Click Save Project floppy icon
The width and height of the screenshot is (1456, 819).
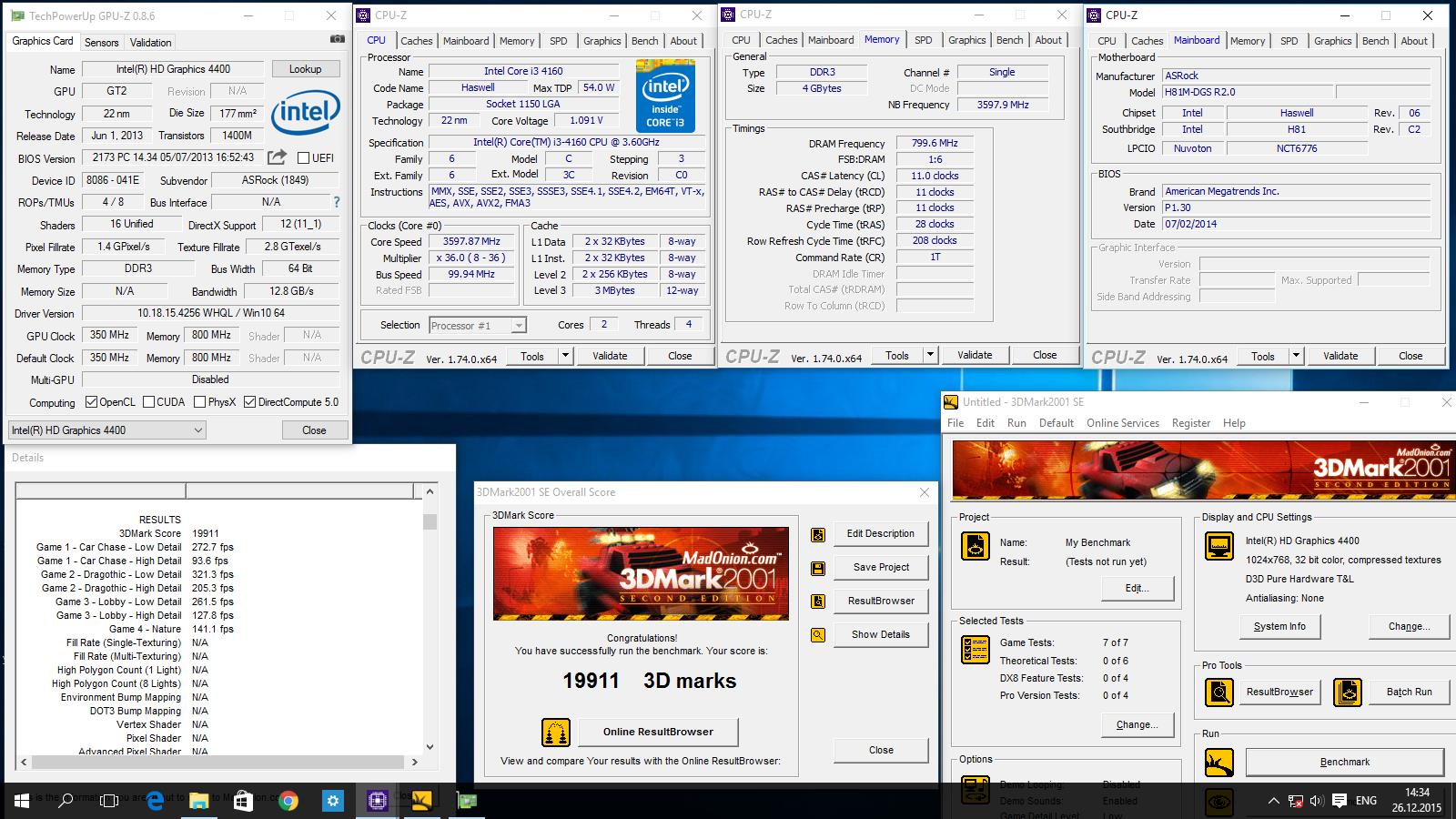tap(818, 568)
